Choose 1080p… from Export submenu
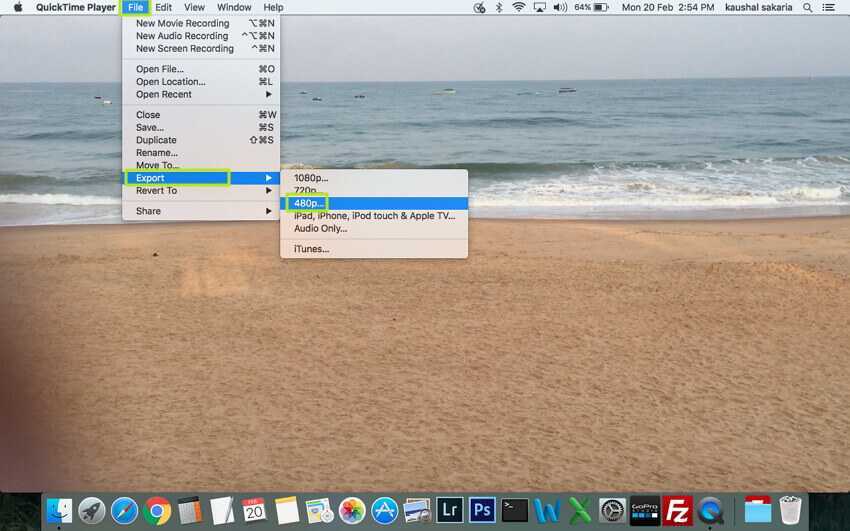Viewport: 850px width, 531px height. 311,178
